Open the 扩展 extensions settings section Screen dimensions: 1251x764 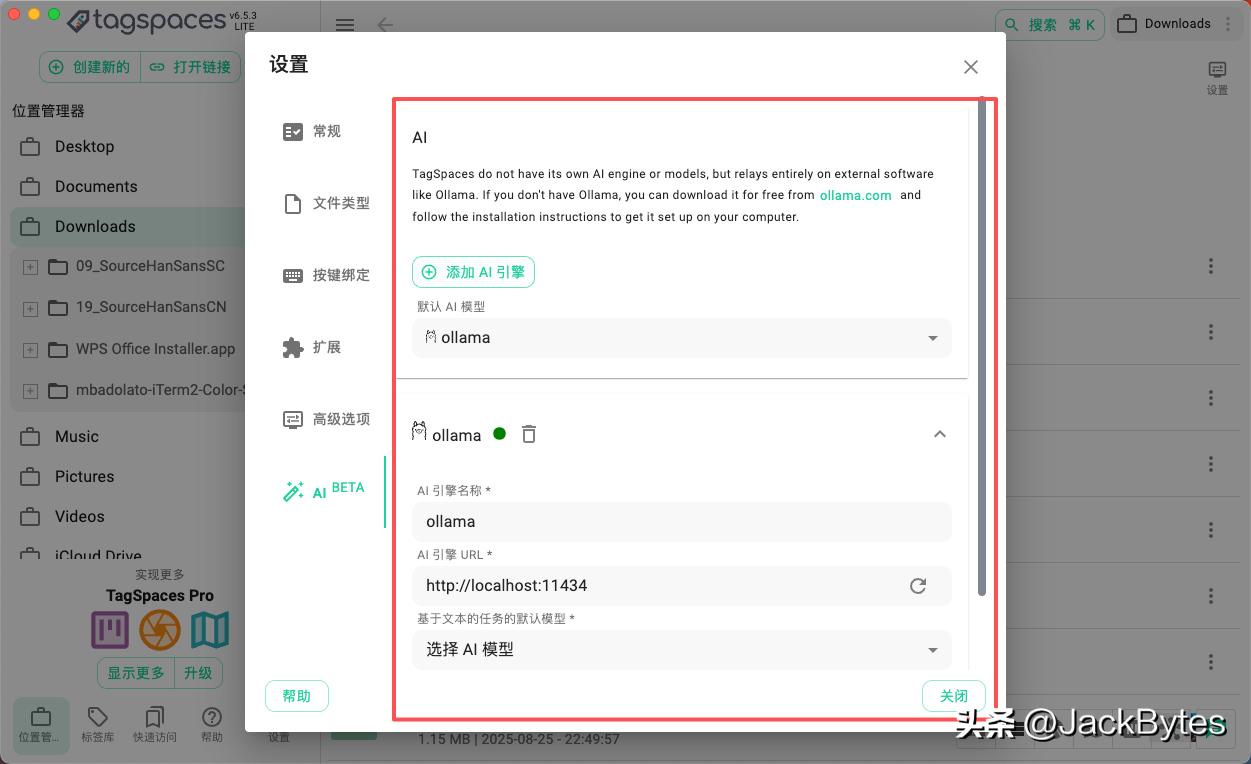coord(326,347)
